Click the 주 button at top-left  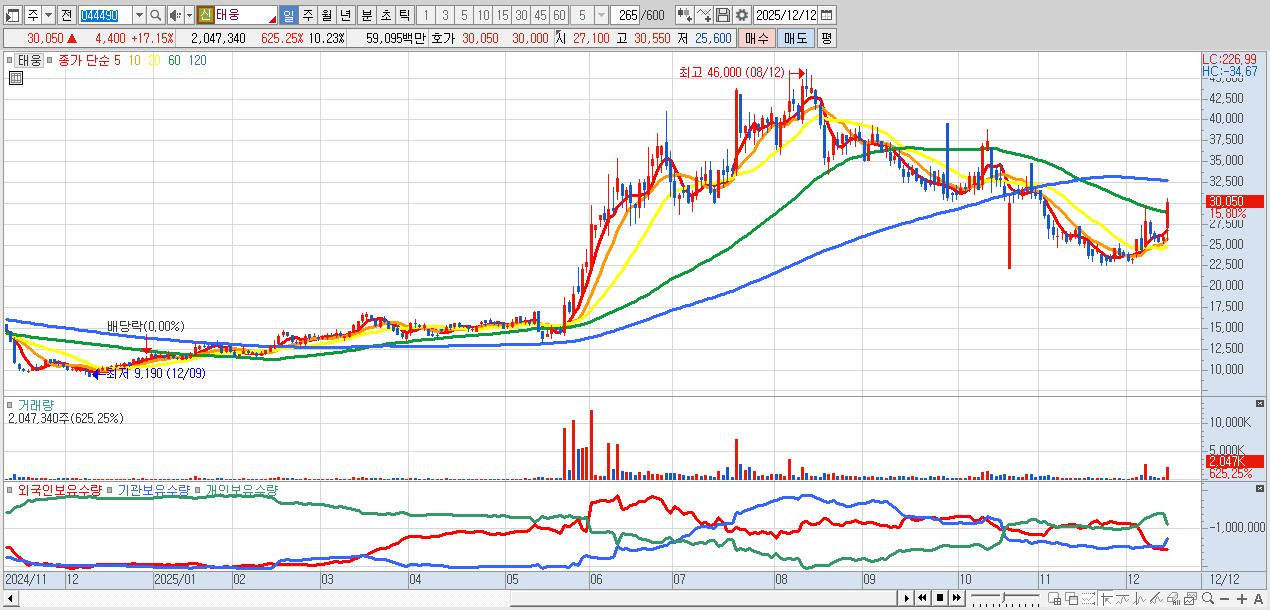point(33,15)
